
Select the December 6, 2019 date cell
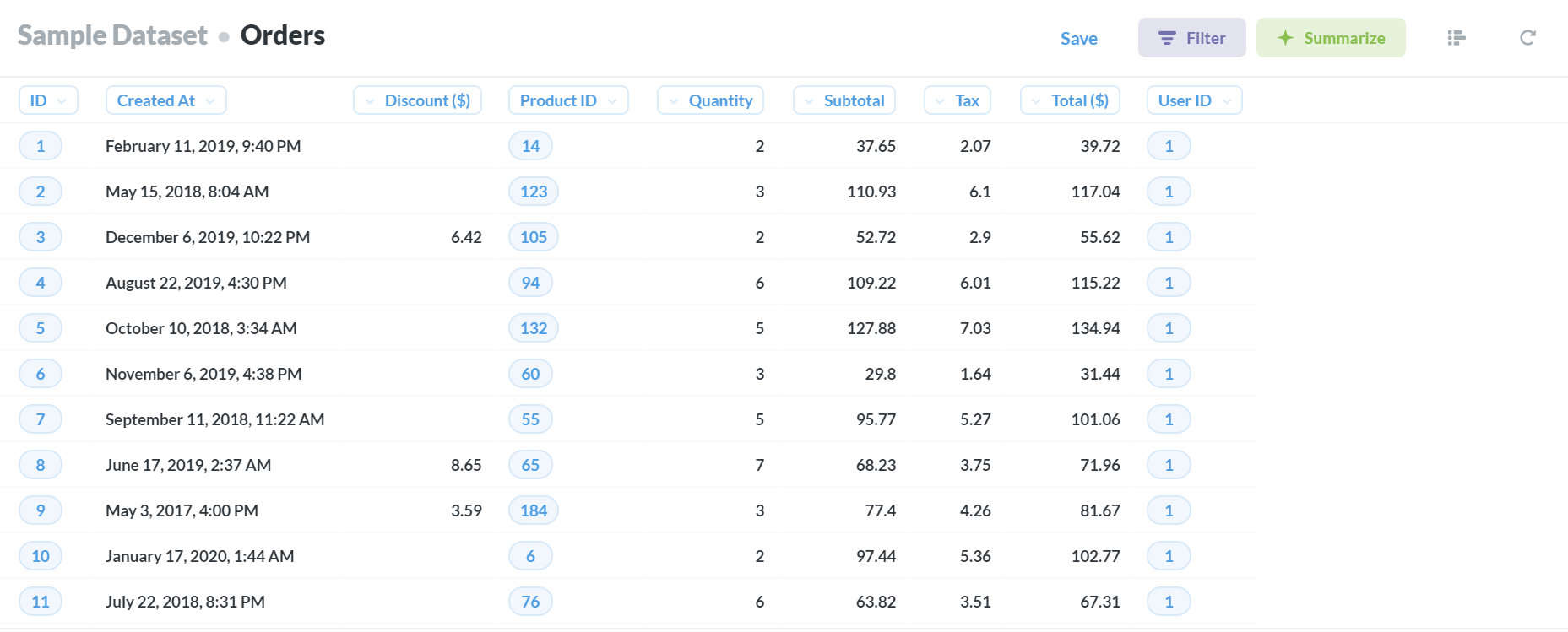[x=208, y=237]
